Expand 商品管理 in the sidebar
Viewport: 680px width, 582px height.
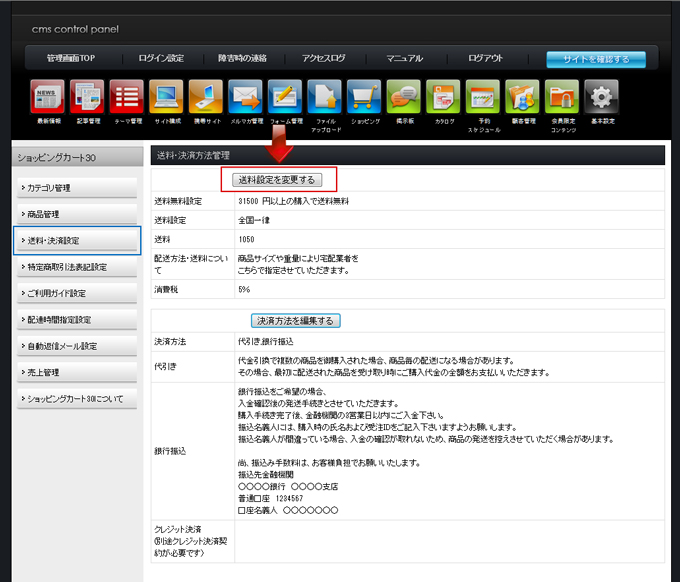coord(77,214)
